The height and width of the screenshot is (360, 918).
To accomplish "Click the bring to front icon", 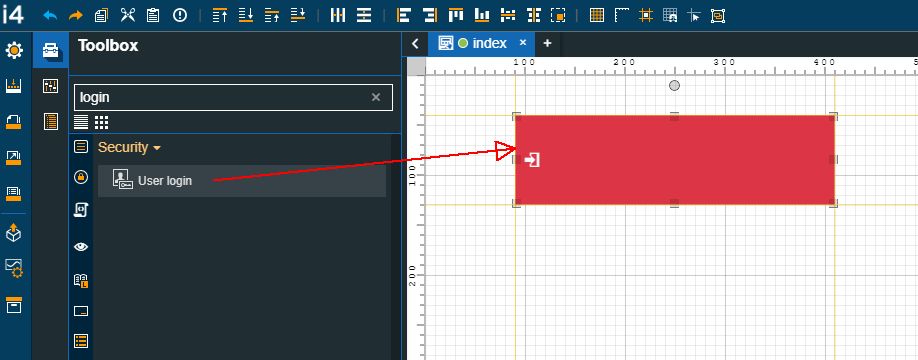I will point(220,15).
